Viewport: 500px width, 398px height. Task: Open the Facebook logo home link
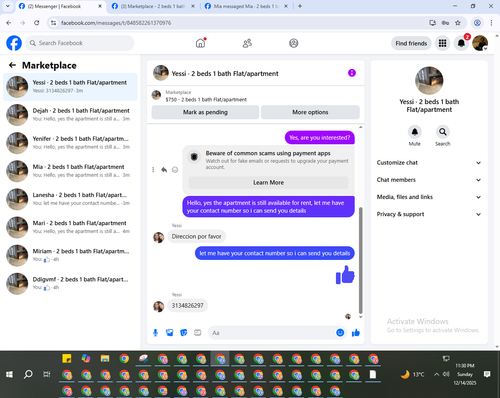pos(14,43)
